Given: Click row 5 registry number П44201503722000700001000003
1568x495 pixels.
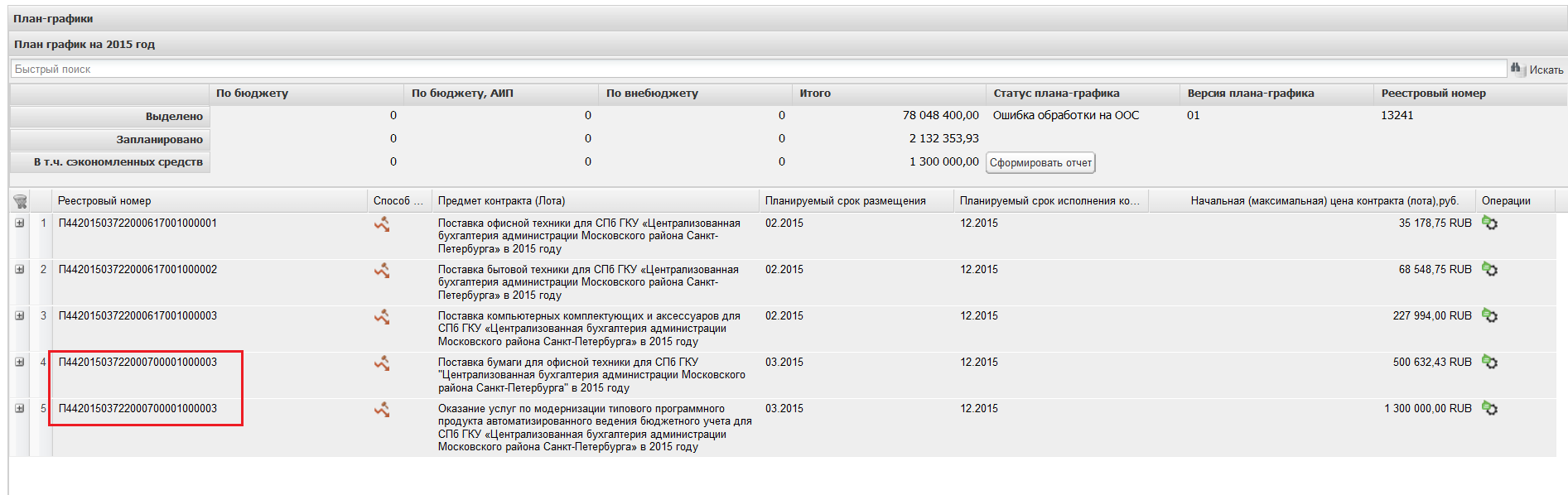Looking at the screenshot, I should coord(138,408).
